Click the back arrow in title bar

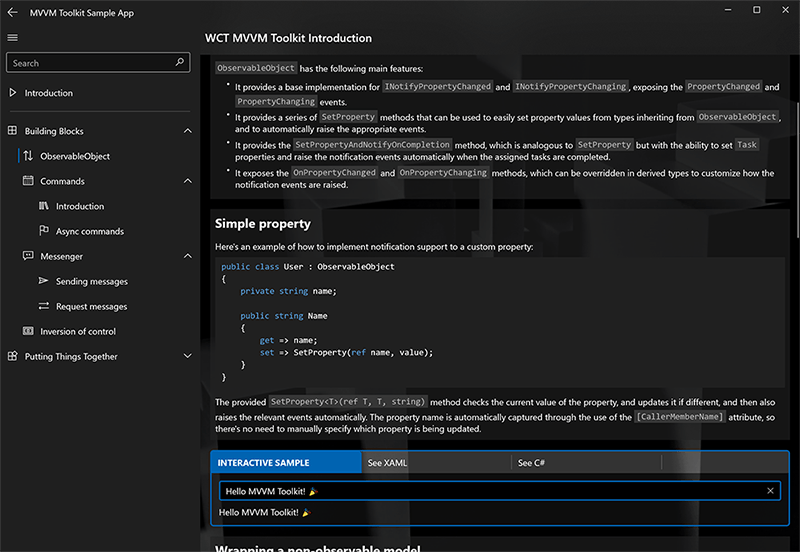13,12
